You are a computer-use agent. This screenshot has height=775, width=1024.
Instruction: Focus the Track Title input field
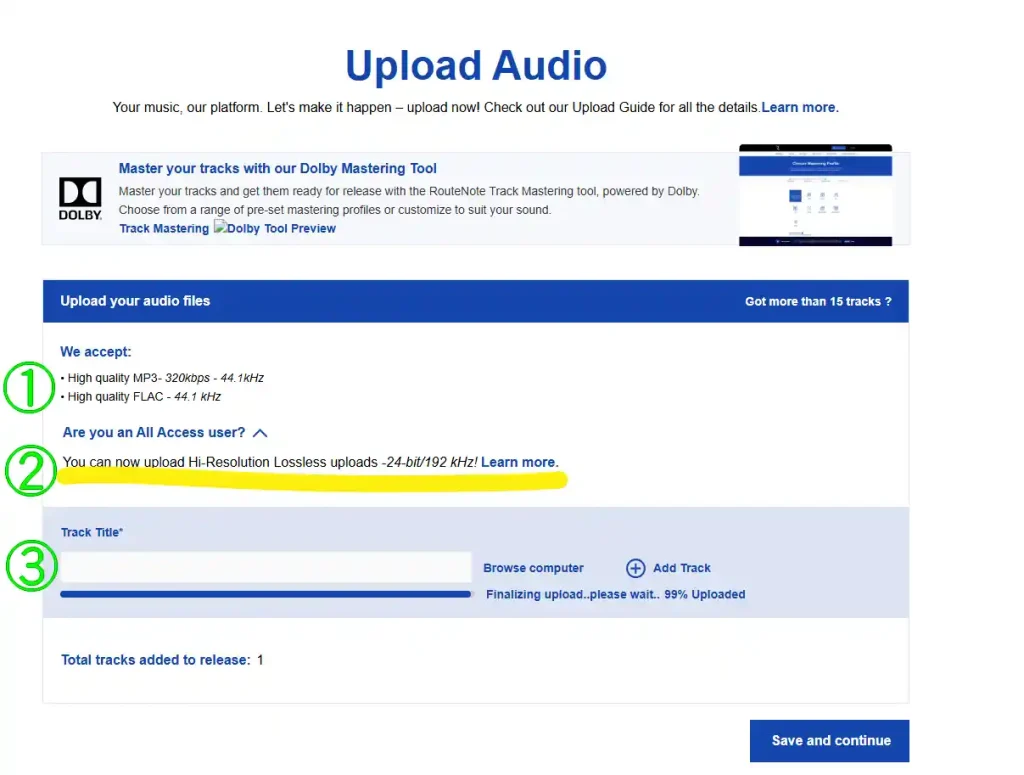[x=265, y=567]
